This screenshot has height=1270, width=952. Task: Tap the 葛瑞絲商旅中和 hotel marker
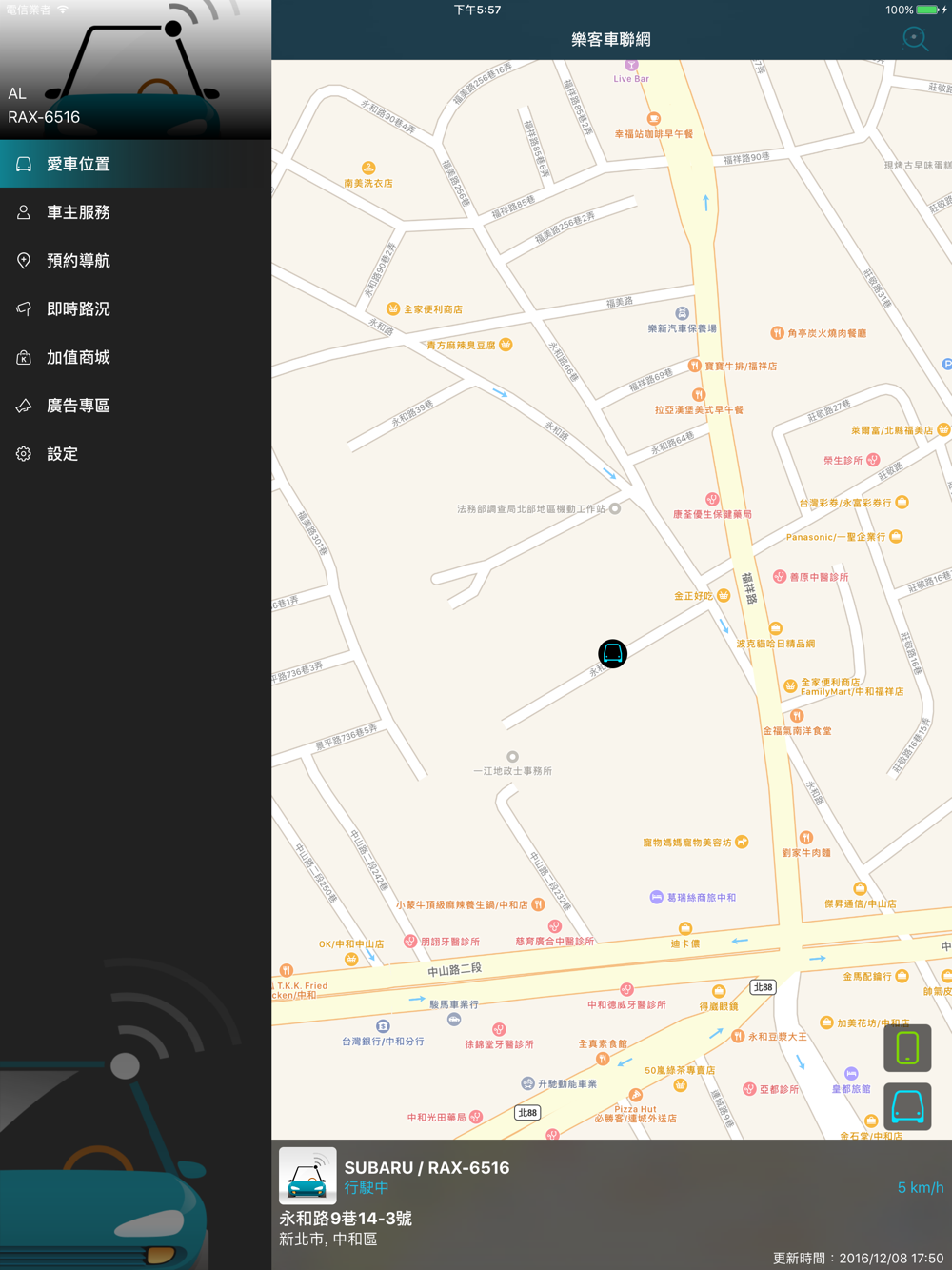pyautogui.click(x=656, y=897)
